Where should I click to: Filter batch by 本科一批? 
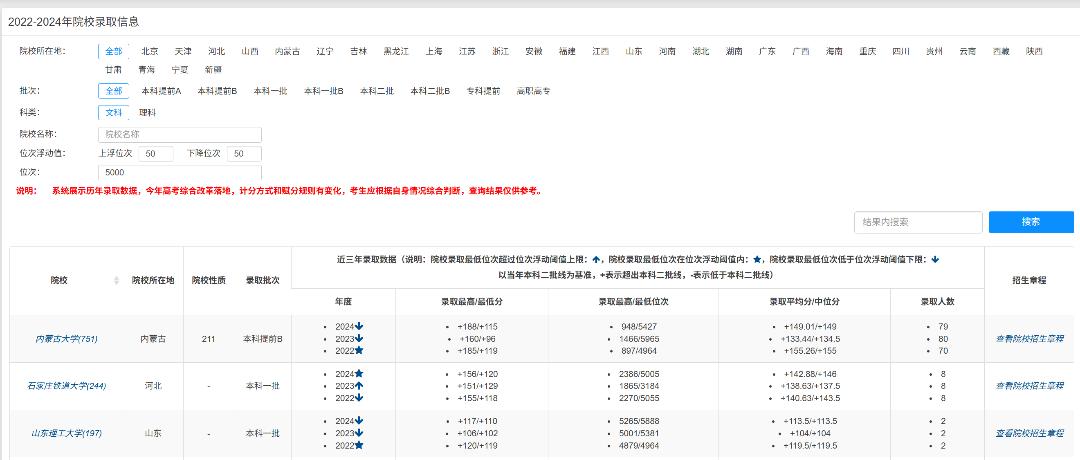point(268,91)
